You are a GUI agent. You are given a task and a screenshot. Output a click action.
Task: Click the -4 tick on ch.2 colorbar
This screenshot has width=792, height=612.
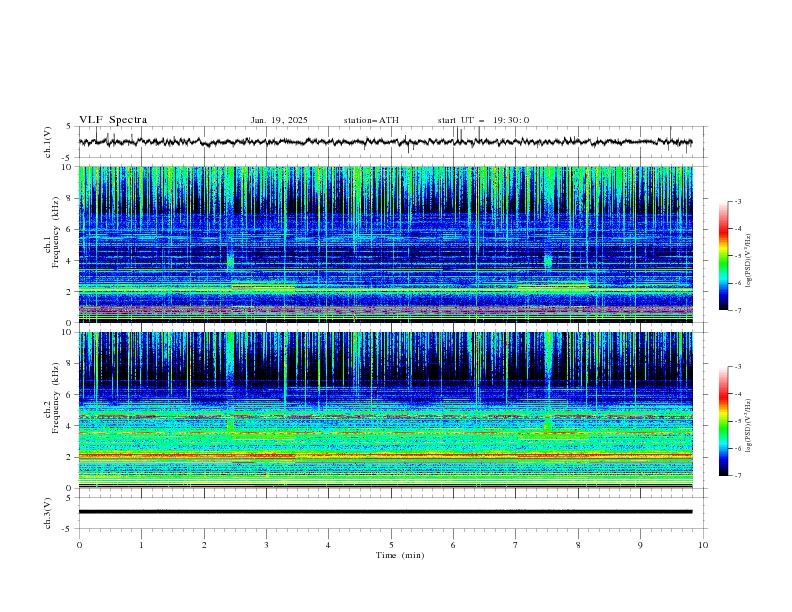click(x=737, y=394)
